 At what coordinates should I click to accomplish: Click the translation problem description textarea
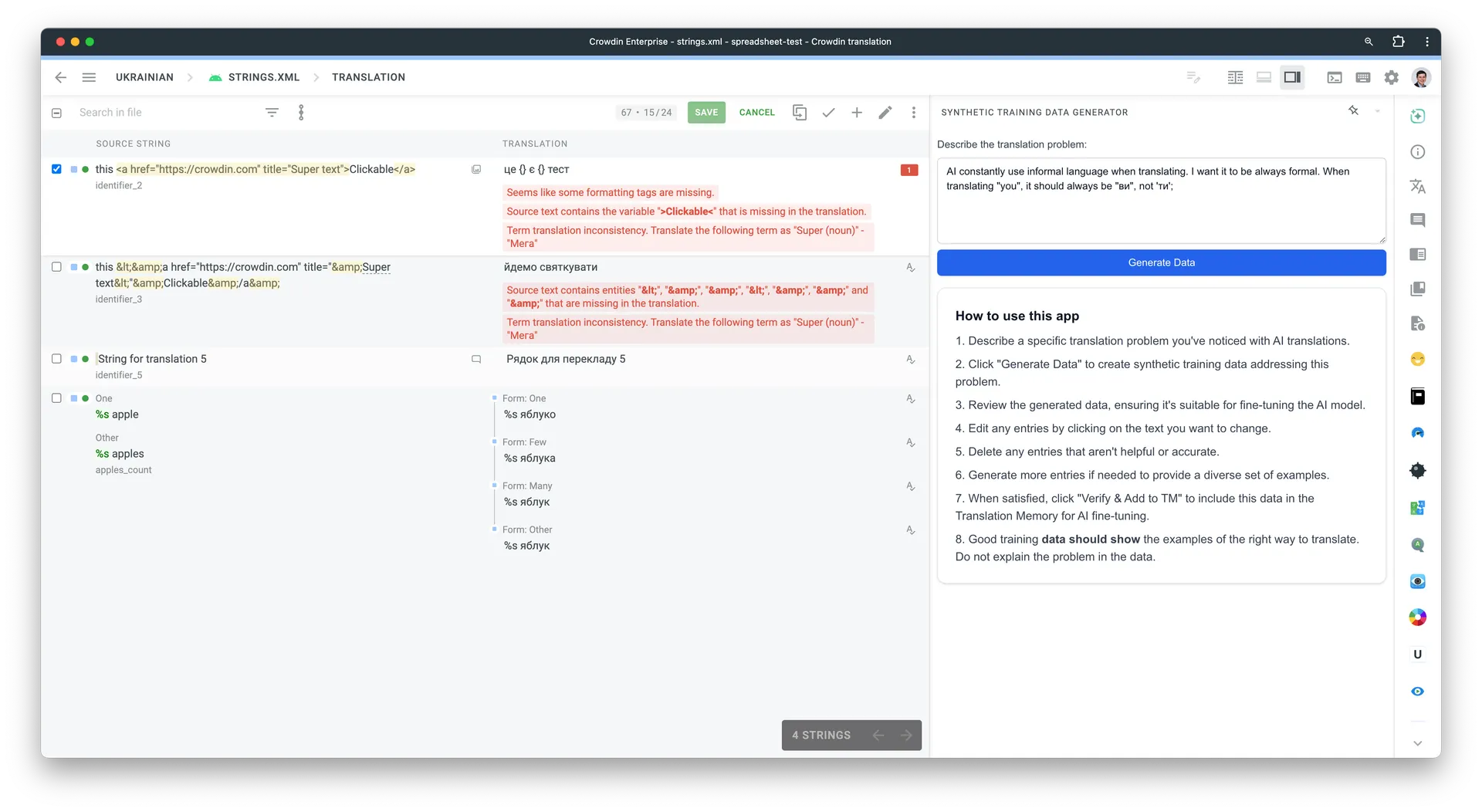(1161, 201)
